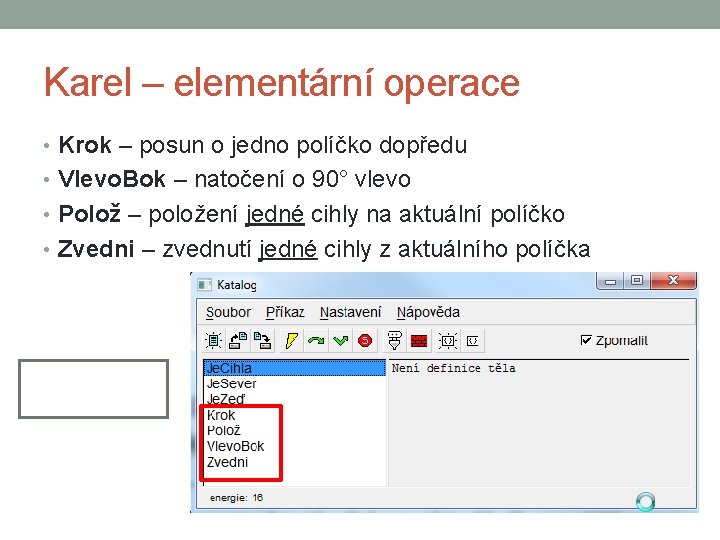Click the new document icon with sparkles

(x=213, y=341)
